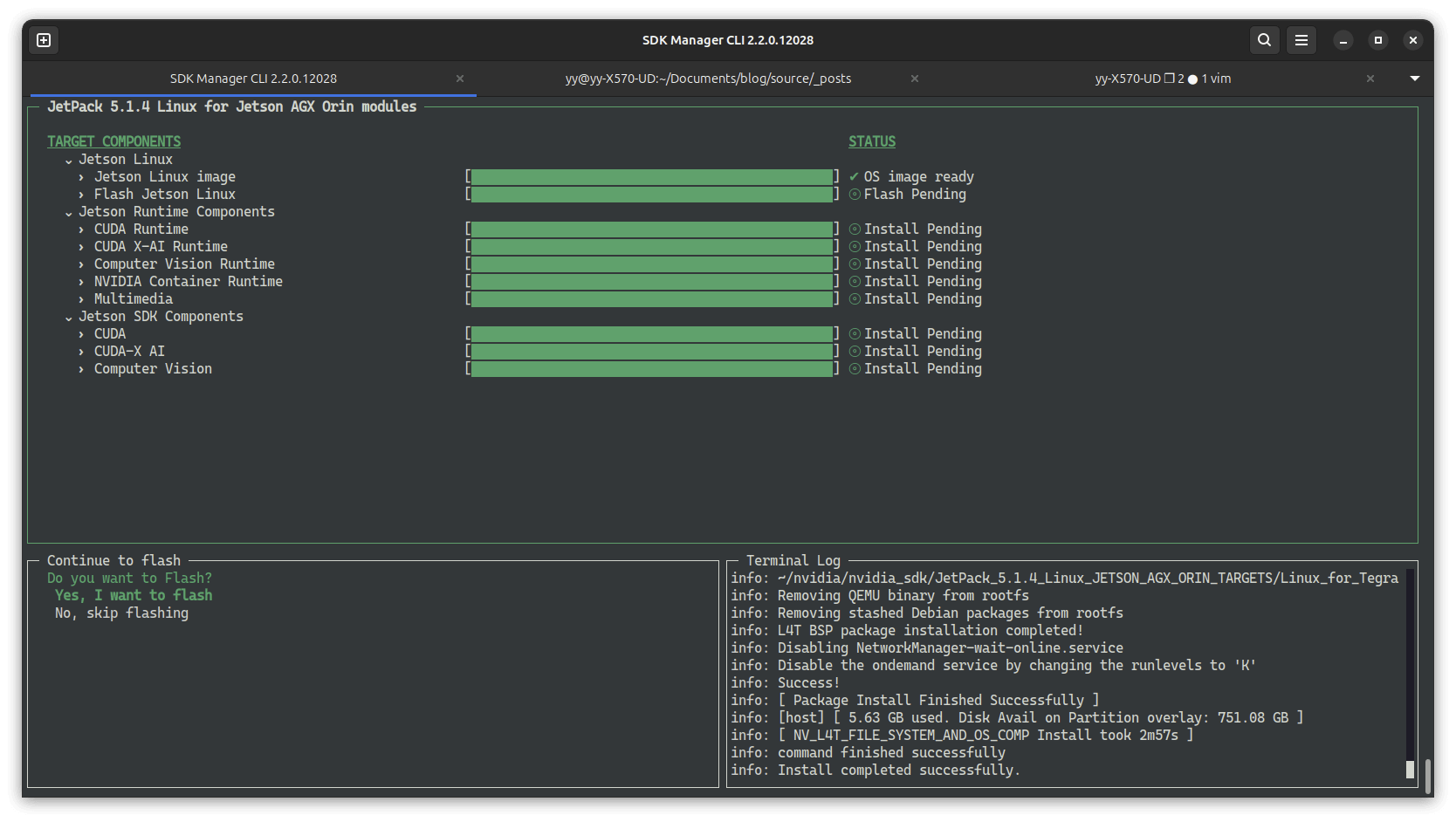Close the terminal window
The width and height of the screenshot is (1456, 822).
[x=1413, y=40]
